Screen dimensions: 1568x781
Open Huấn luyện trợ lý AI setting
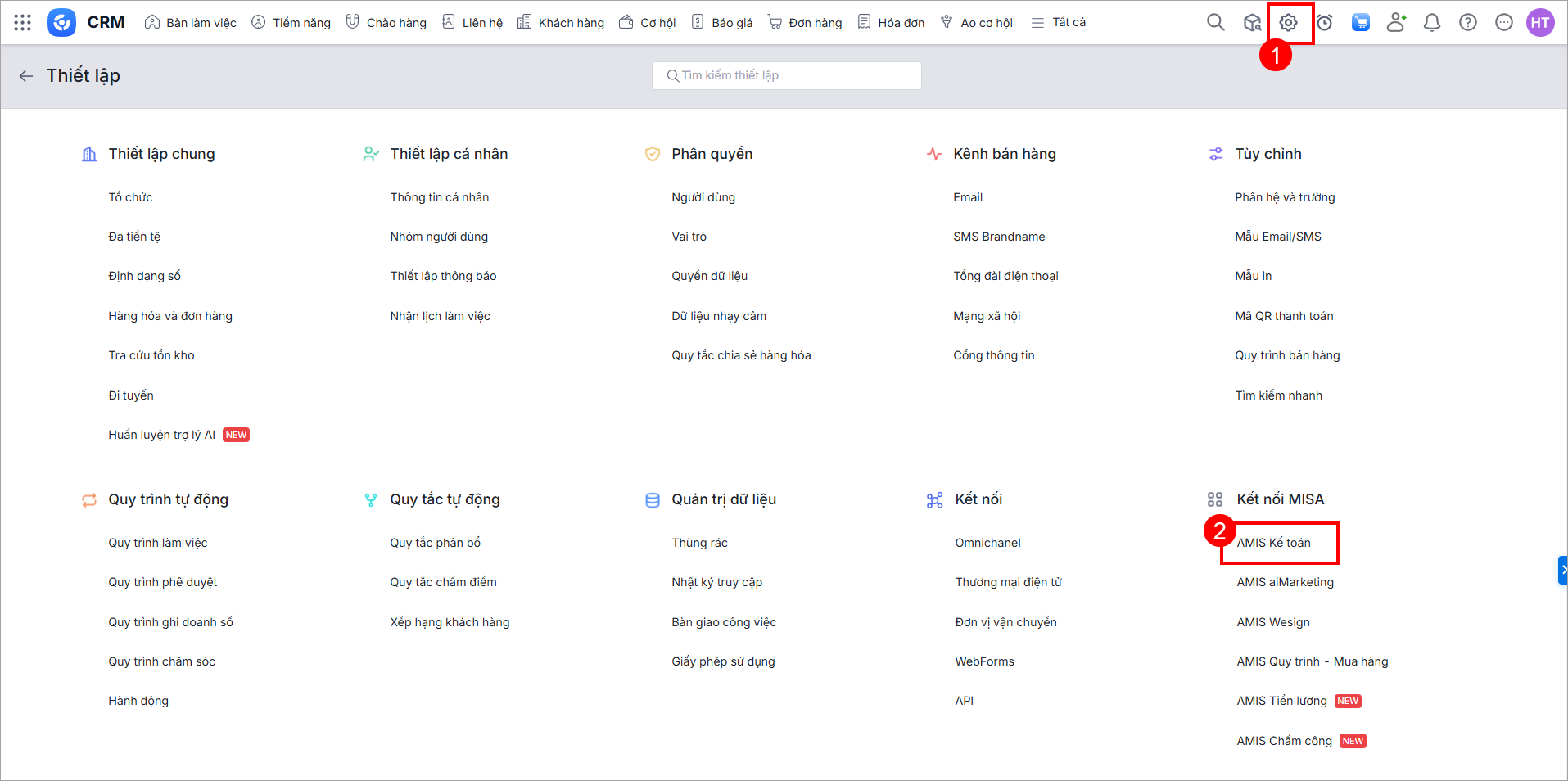(161, 435)
